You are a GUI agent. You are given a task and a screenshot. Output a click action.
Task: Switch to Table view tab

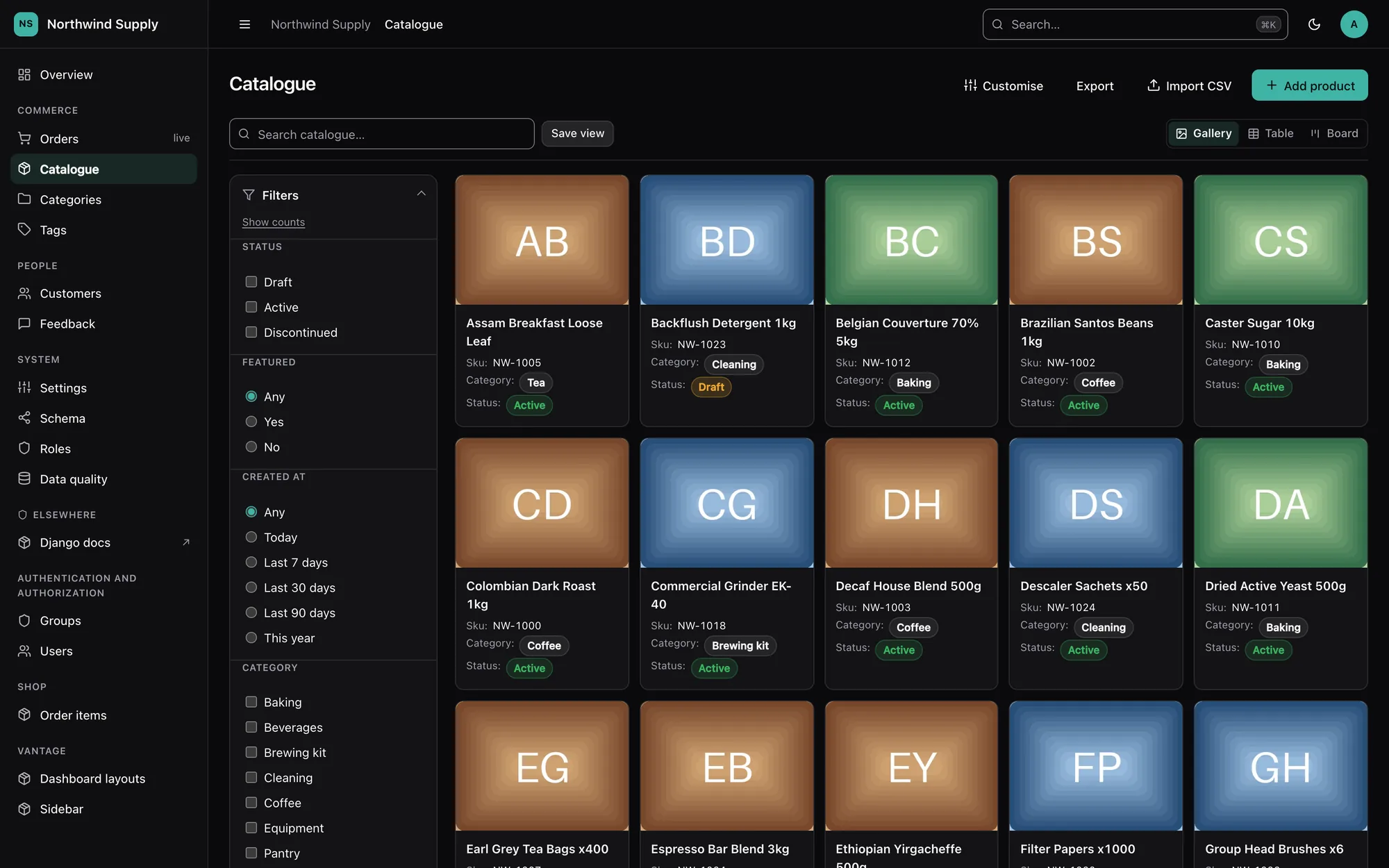[1271, 133]
